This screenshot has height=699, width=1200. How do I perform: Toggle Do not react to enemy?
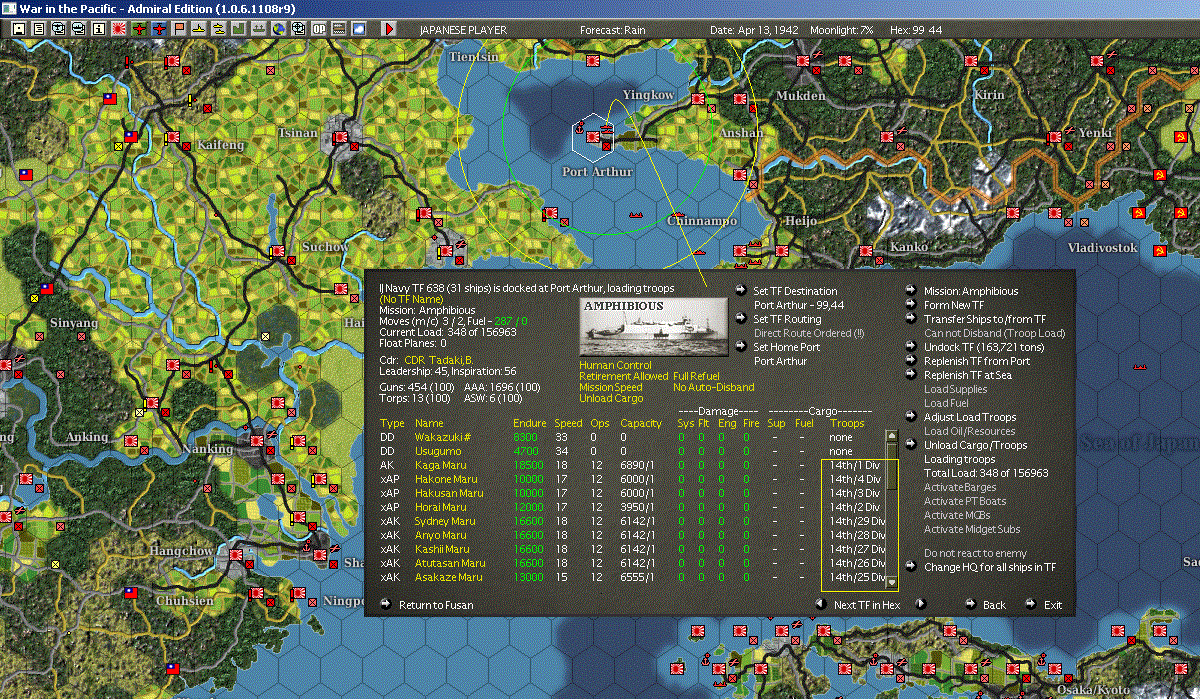[x=975, y=553]
